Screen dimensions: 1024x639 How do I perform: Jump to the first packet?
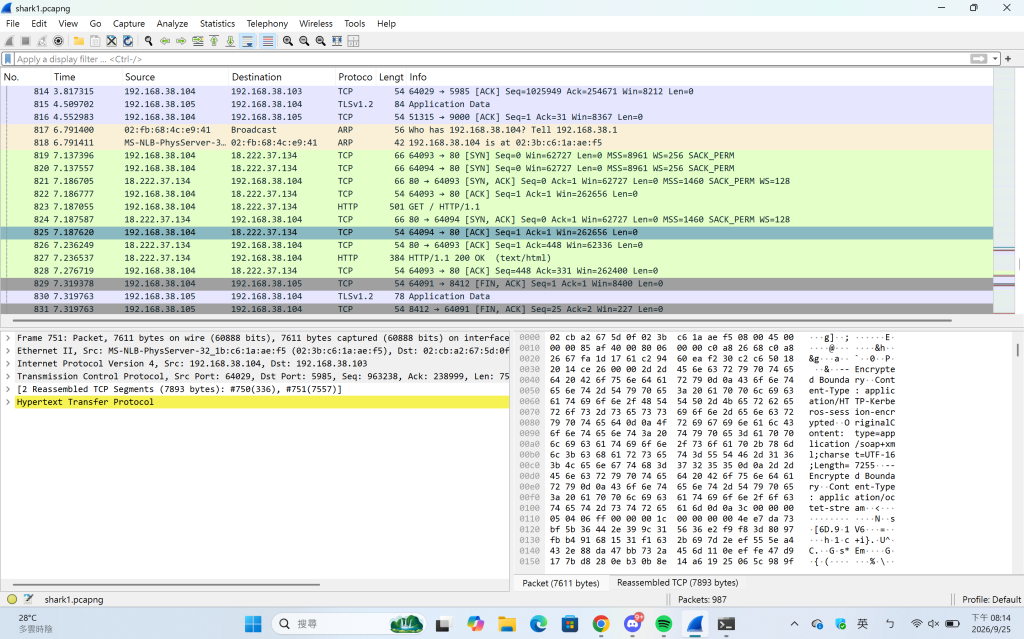[214, 41]
